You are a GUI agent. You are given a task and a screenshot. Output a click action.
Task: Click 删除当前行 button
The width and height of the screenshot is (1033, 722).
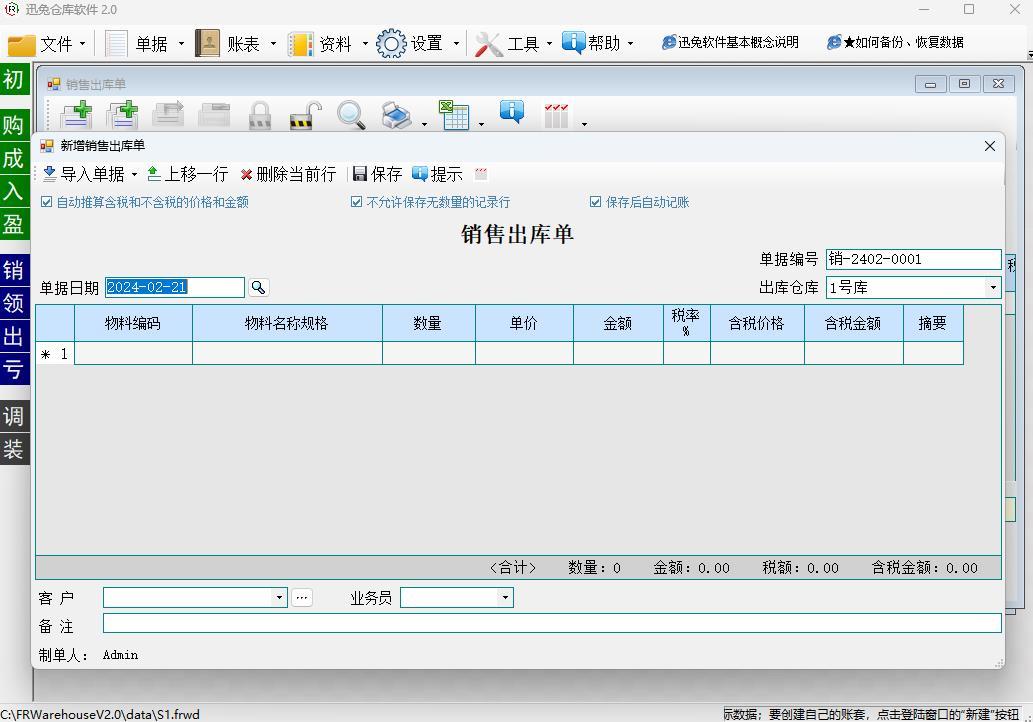pos(288,174)
